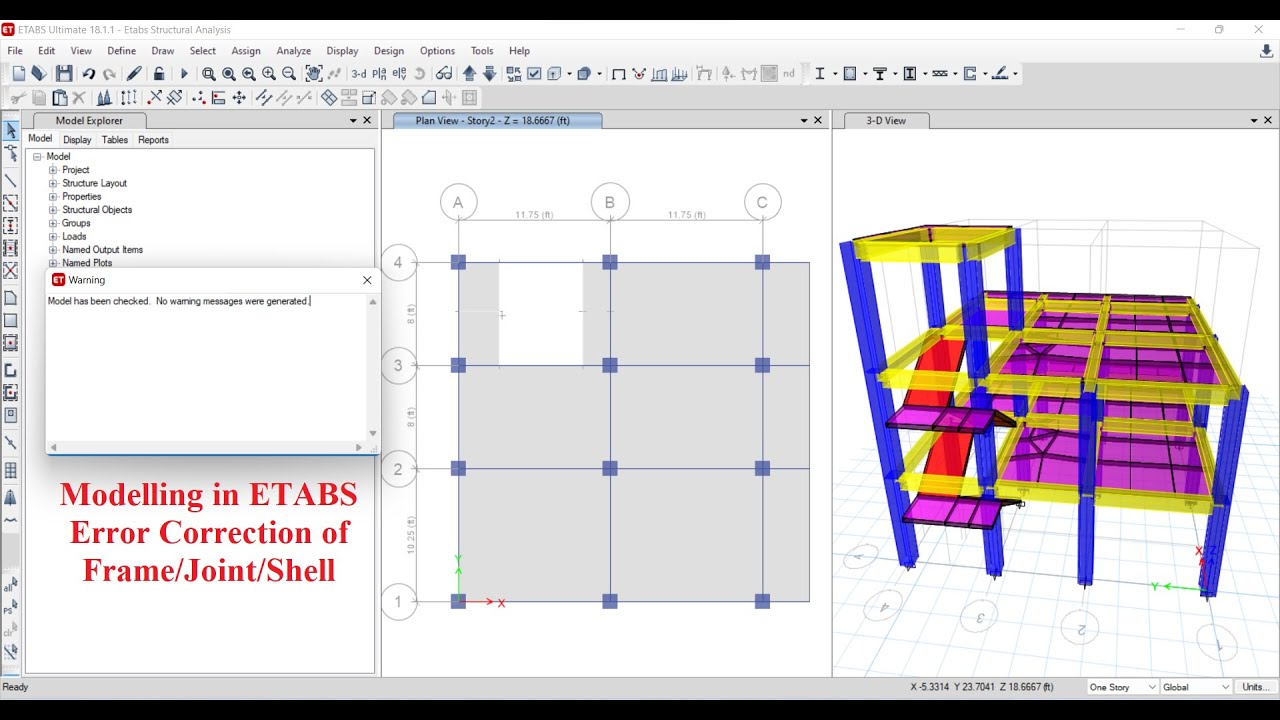Open the Analyze menu
Viewport: 1280px width, 720px height.
coord(293,51)
